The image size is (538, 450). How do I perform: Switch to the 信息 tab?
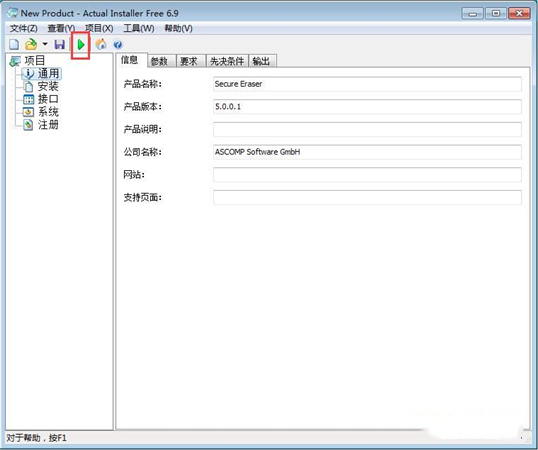click(131, 60)
